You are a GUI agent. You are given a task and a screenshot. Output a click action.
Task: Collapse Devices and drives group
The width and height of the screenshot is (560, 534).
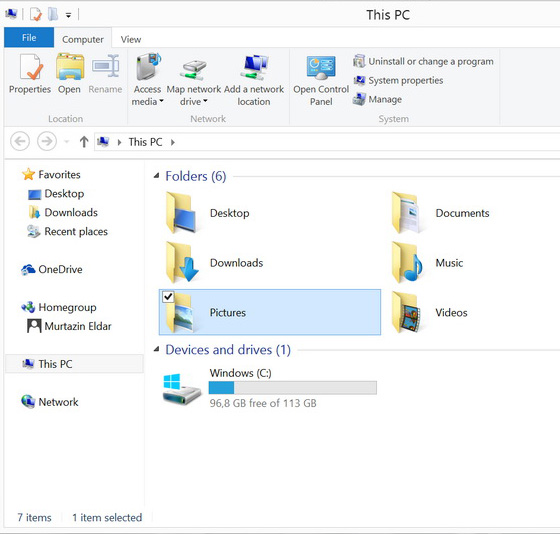[156, 349]
